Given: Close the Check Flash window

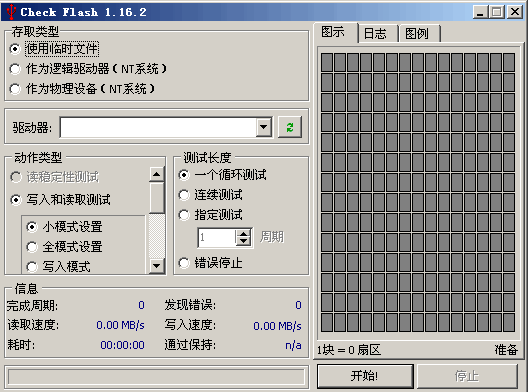Looking at the screenshot, I should tap(516, 12).
